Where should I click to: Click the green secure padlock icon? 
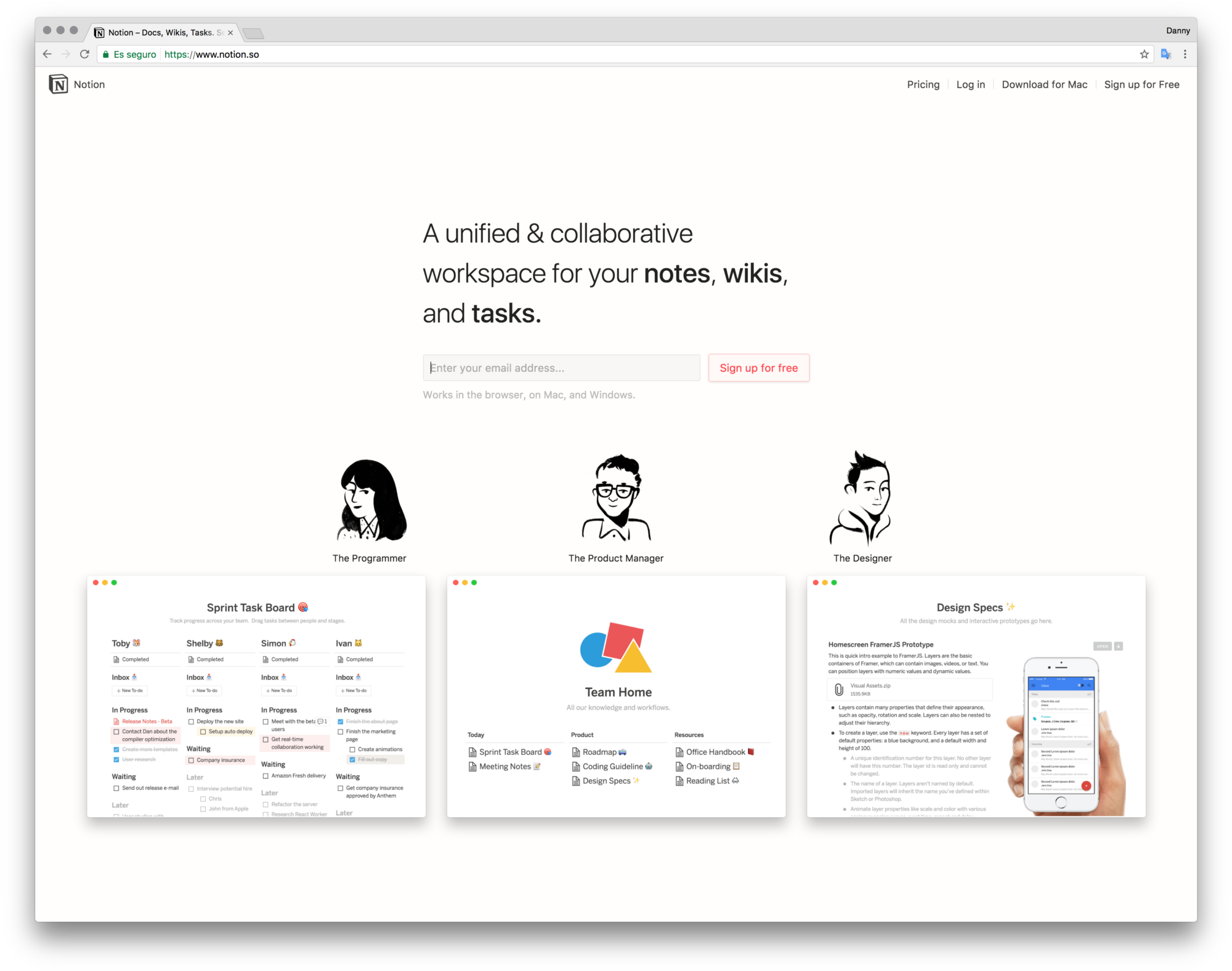pyautogui.click(x=106, y=54)
